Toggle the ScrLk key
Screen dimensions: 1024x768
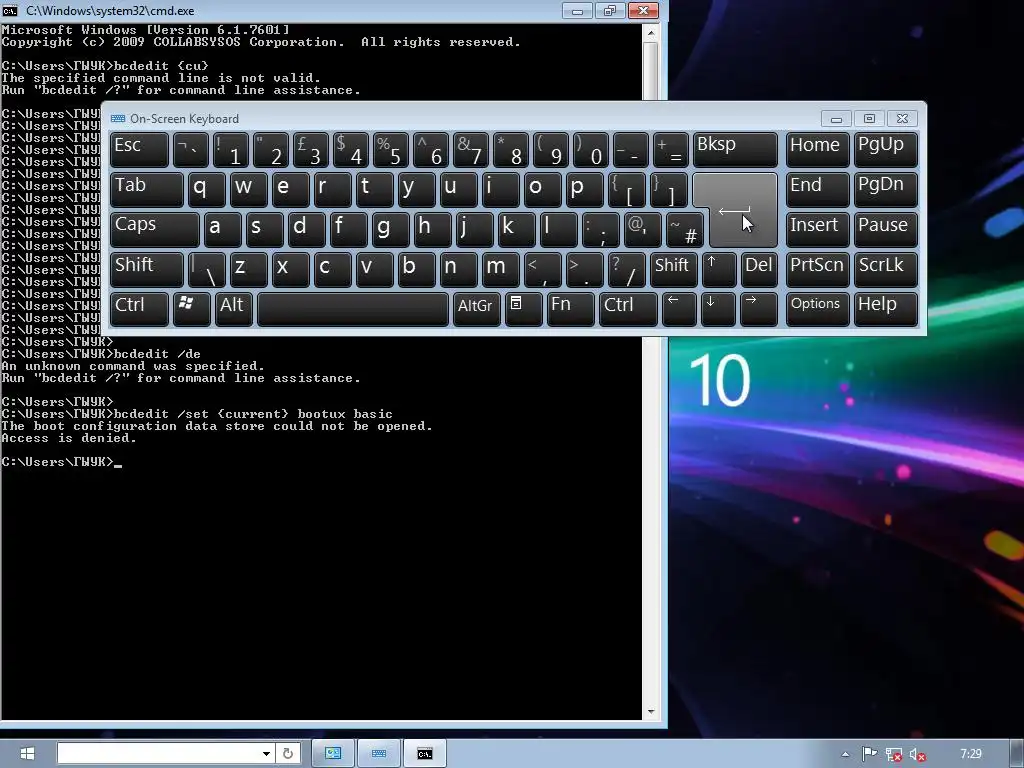pyautogui.click(x=886, y=270)
